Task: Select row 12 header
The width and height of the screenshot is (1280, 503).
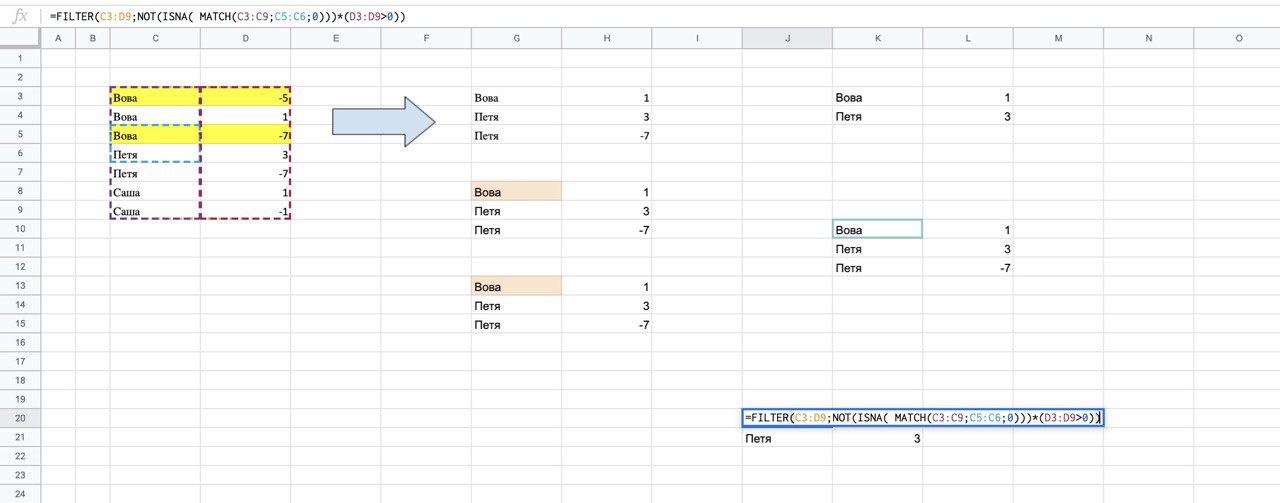Action: click(x=19, y=268)
